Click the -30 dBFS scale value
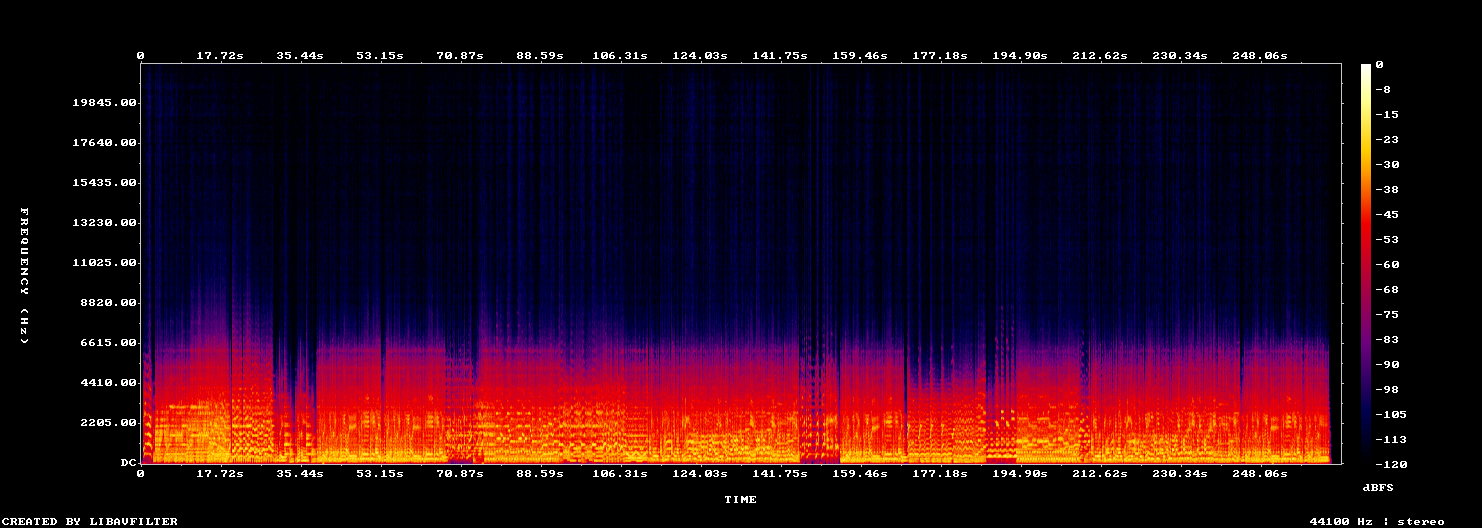Image resolution: width=1482 pixels, height=528 pixels. 1387,165
